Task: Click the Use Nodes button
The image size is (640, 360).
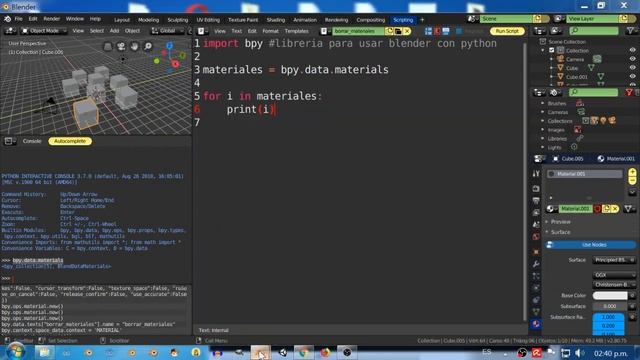Action: pyautogui.click(x=590, y=245)
